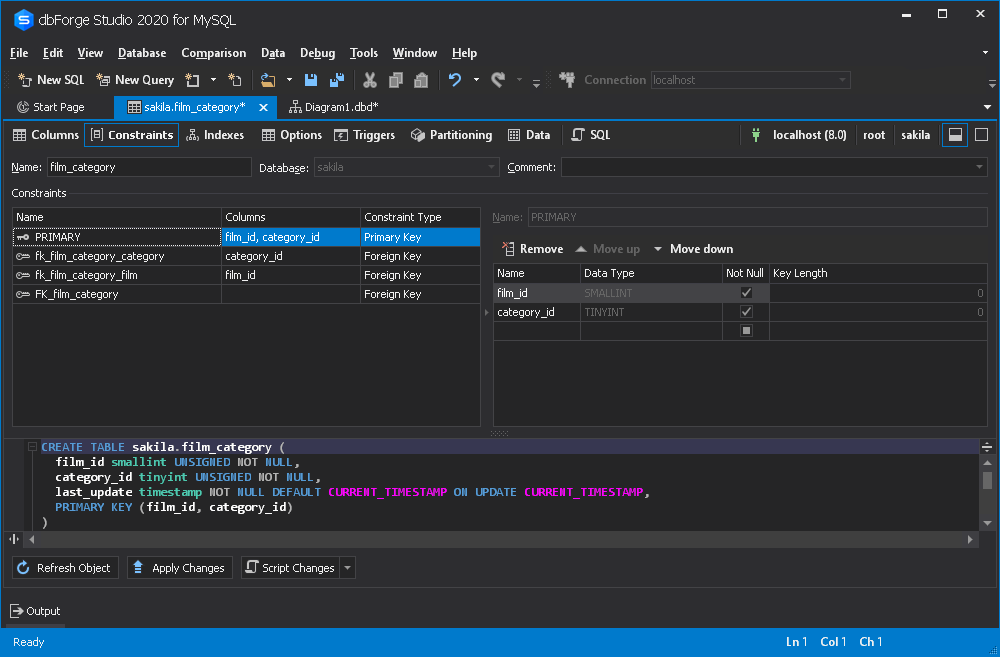Image resolution: width=1000 pixels, height=657 pixels.
Task: Click the SQL editor horizontal scrollbar
Action: point(500,539)
